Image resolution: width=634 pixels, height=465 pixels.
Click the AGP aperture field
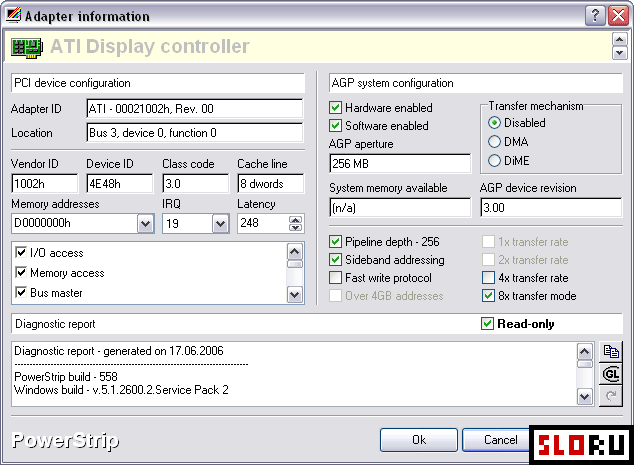pos(400,163)
